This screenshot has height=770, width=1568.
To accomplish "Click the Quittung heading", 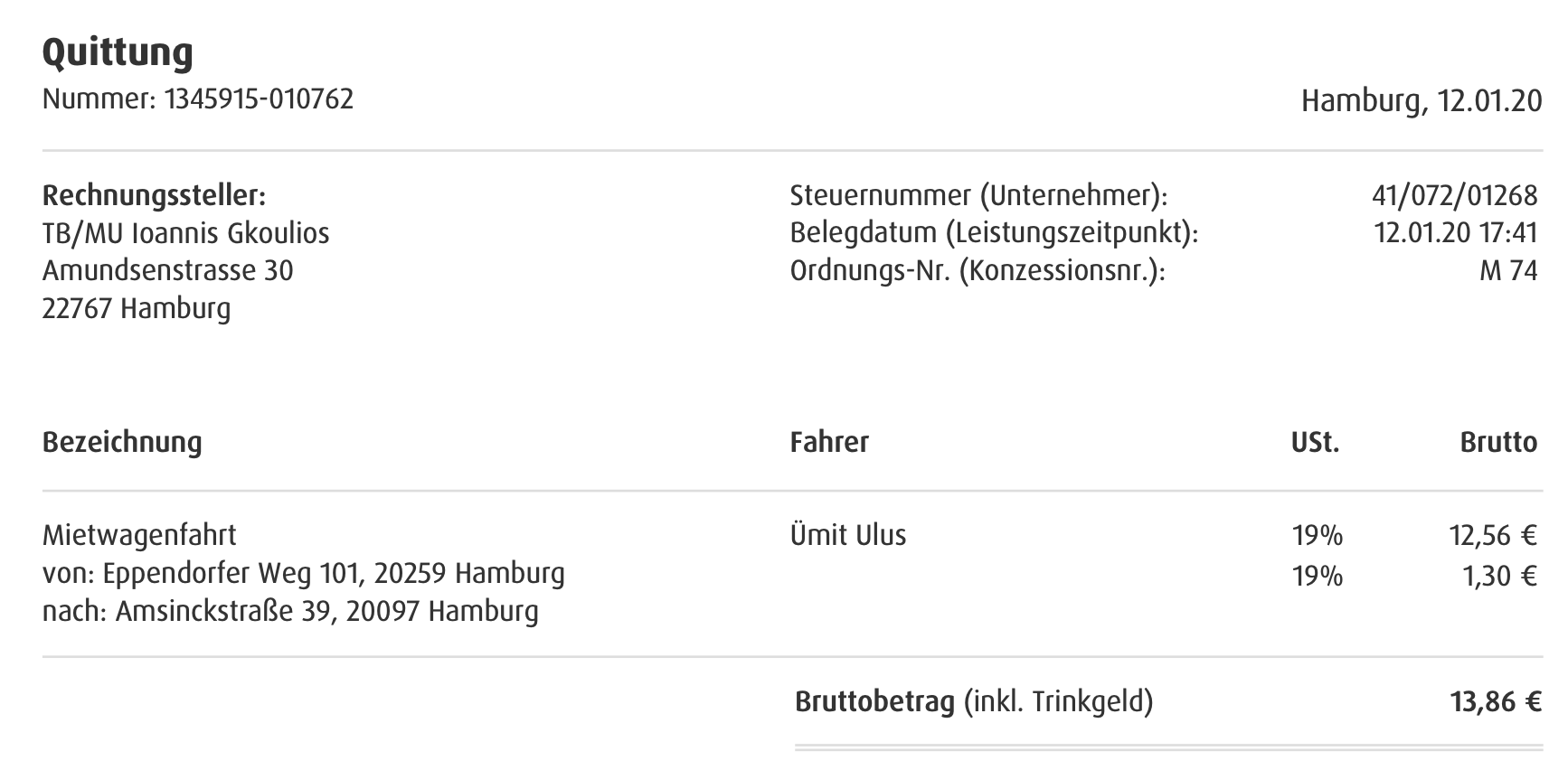I will (x=118, y=52).
